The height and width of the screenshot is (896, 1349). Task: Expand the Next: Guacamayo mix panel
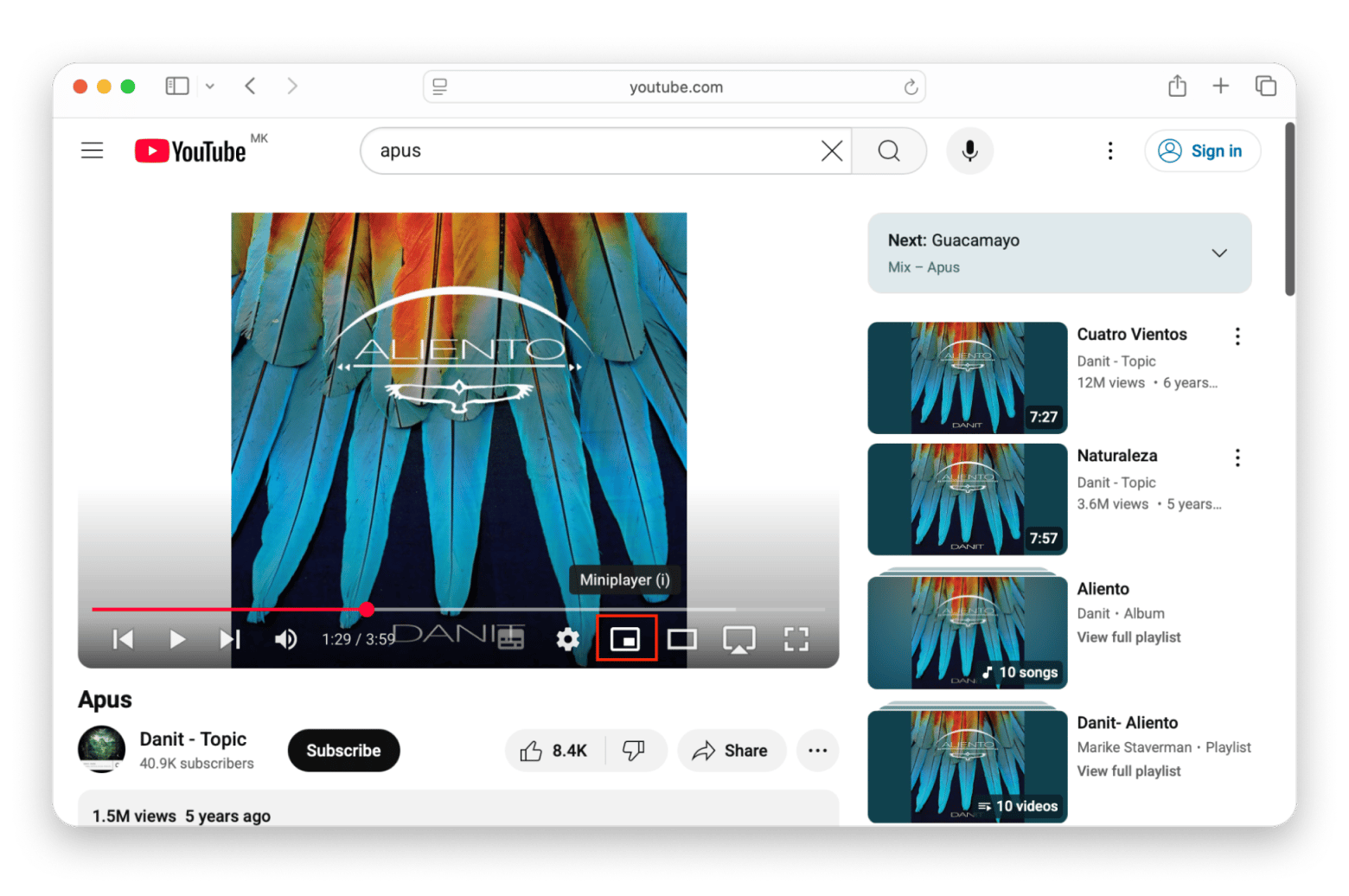tap(1218, 253)
